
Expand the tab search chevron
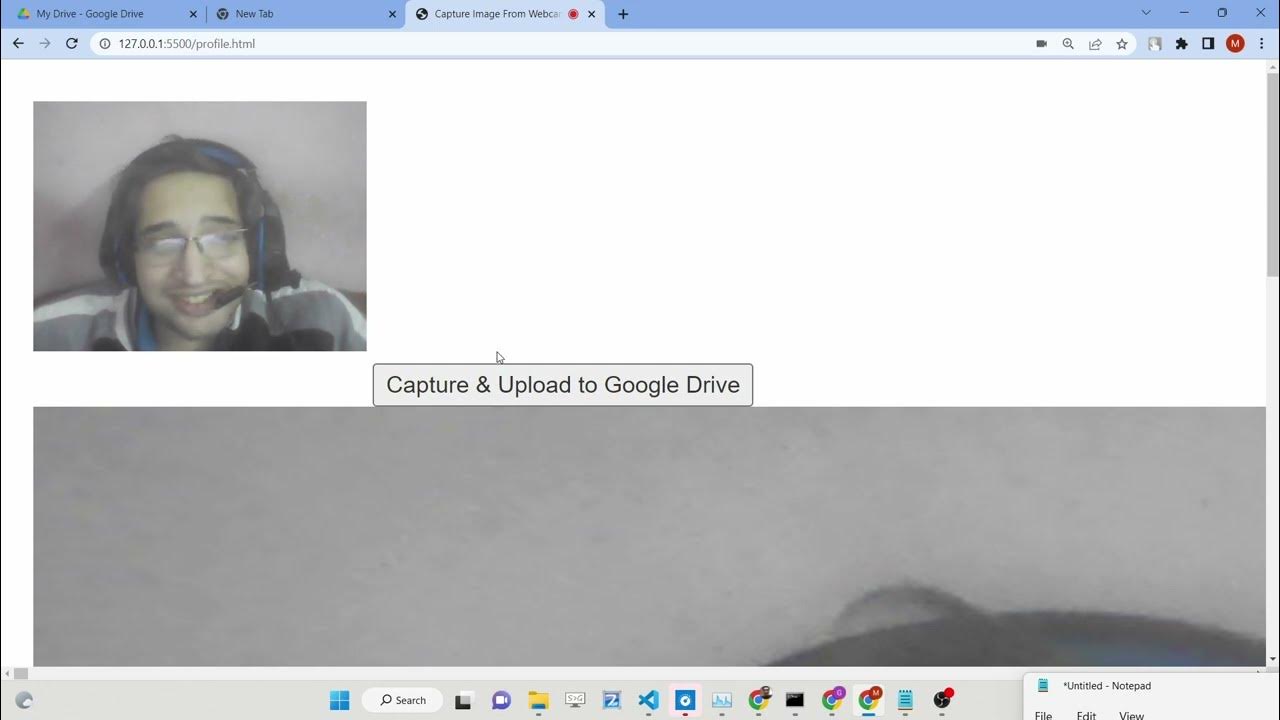1146,13
